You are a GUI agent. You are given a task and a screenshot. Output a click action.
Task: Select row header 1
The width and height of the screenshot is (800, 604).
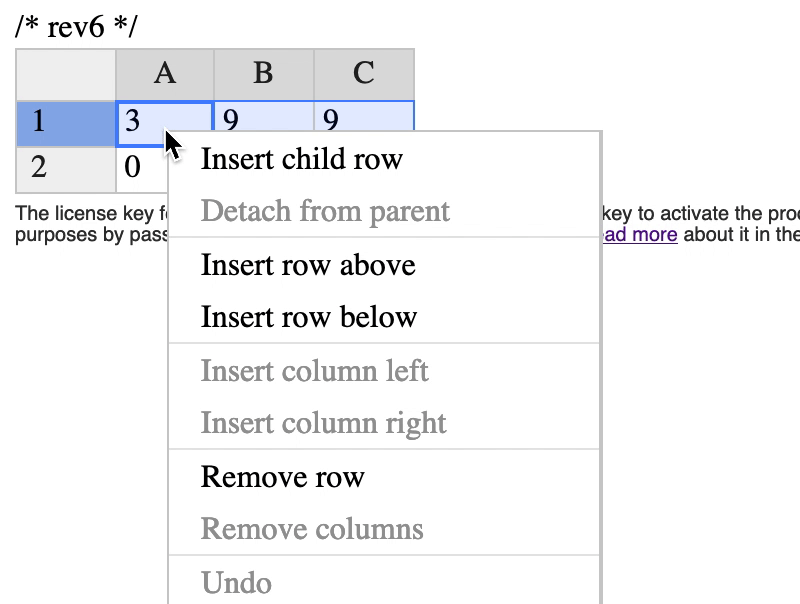pos(65,121)
